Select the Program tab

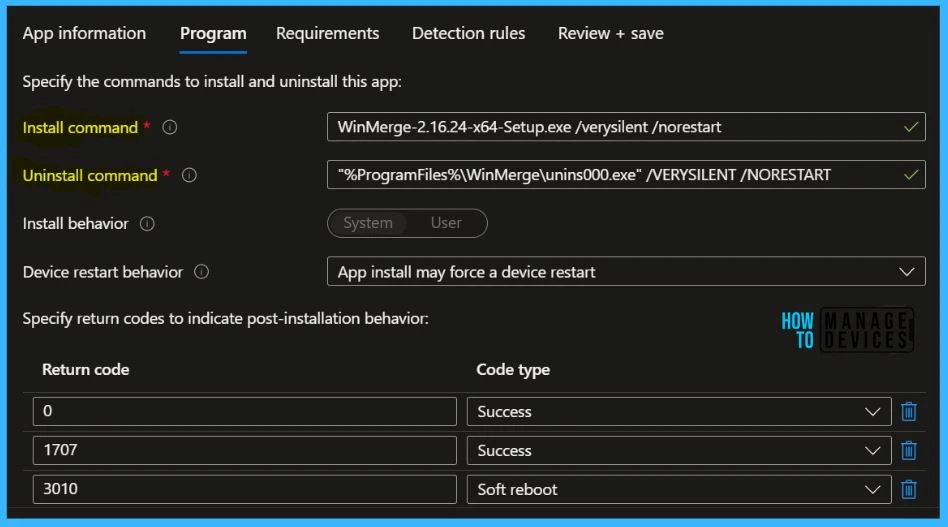pos(213,33)
